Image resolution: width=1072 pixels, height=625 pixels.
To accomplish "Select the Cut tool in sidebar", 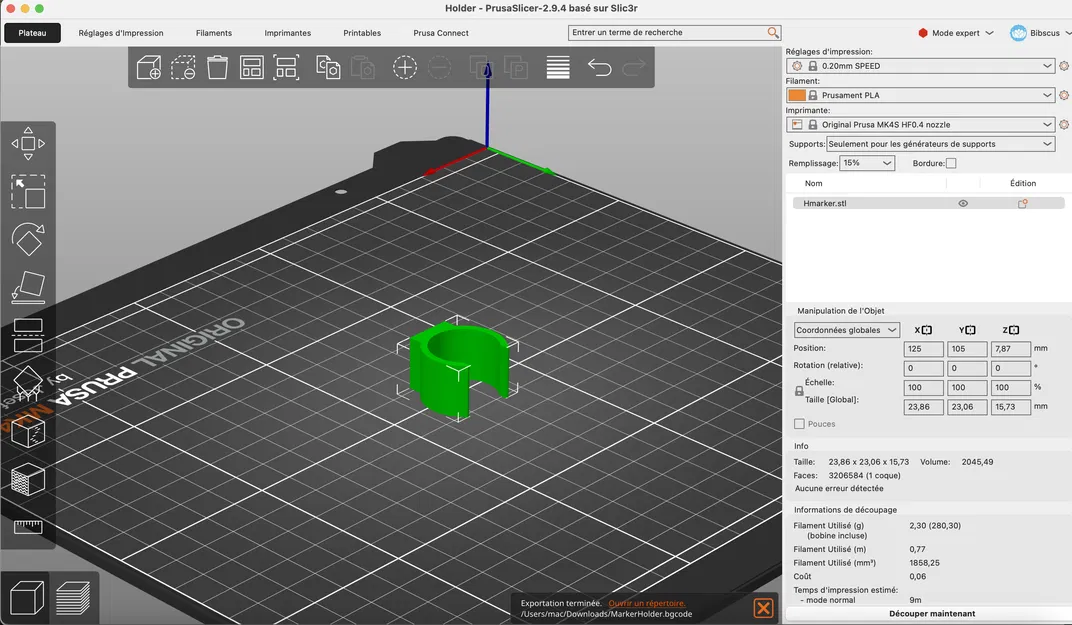I will [28, 335].
